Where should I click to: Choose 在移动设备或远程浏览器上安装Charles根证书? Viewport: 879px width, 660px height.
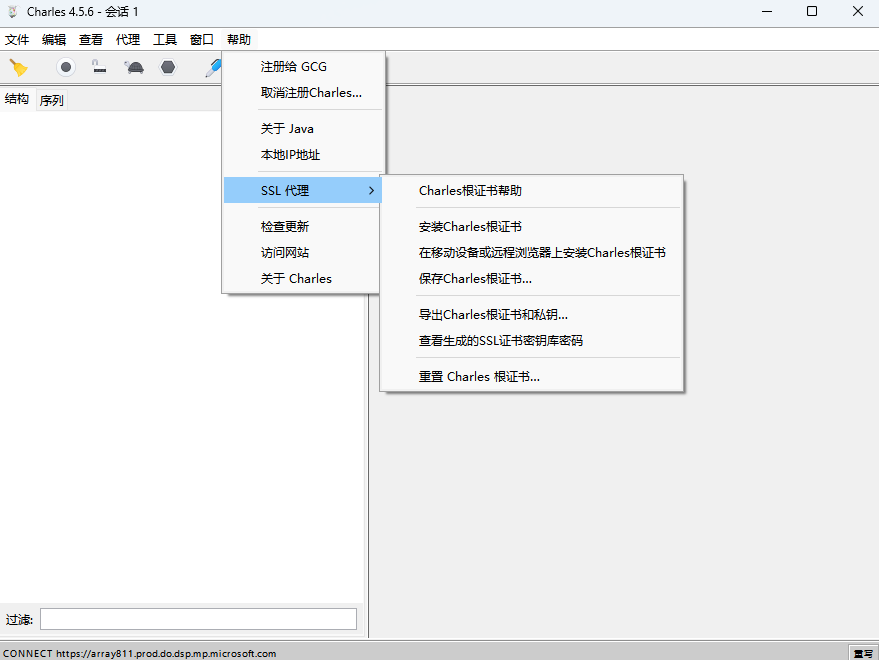coord(531,252)
